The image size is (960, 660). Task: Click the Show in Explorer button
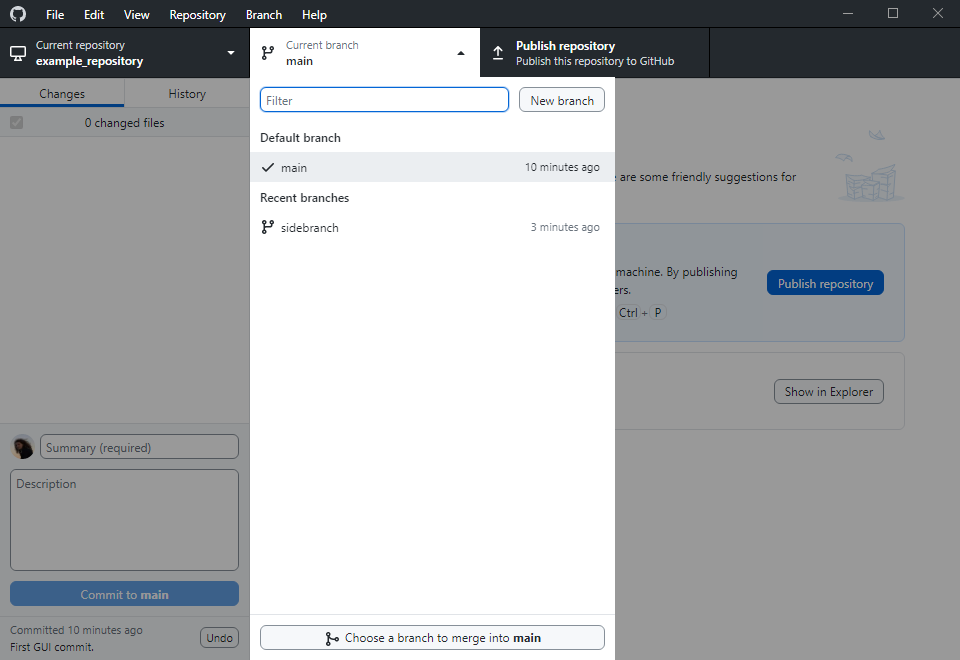828,392
